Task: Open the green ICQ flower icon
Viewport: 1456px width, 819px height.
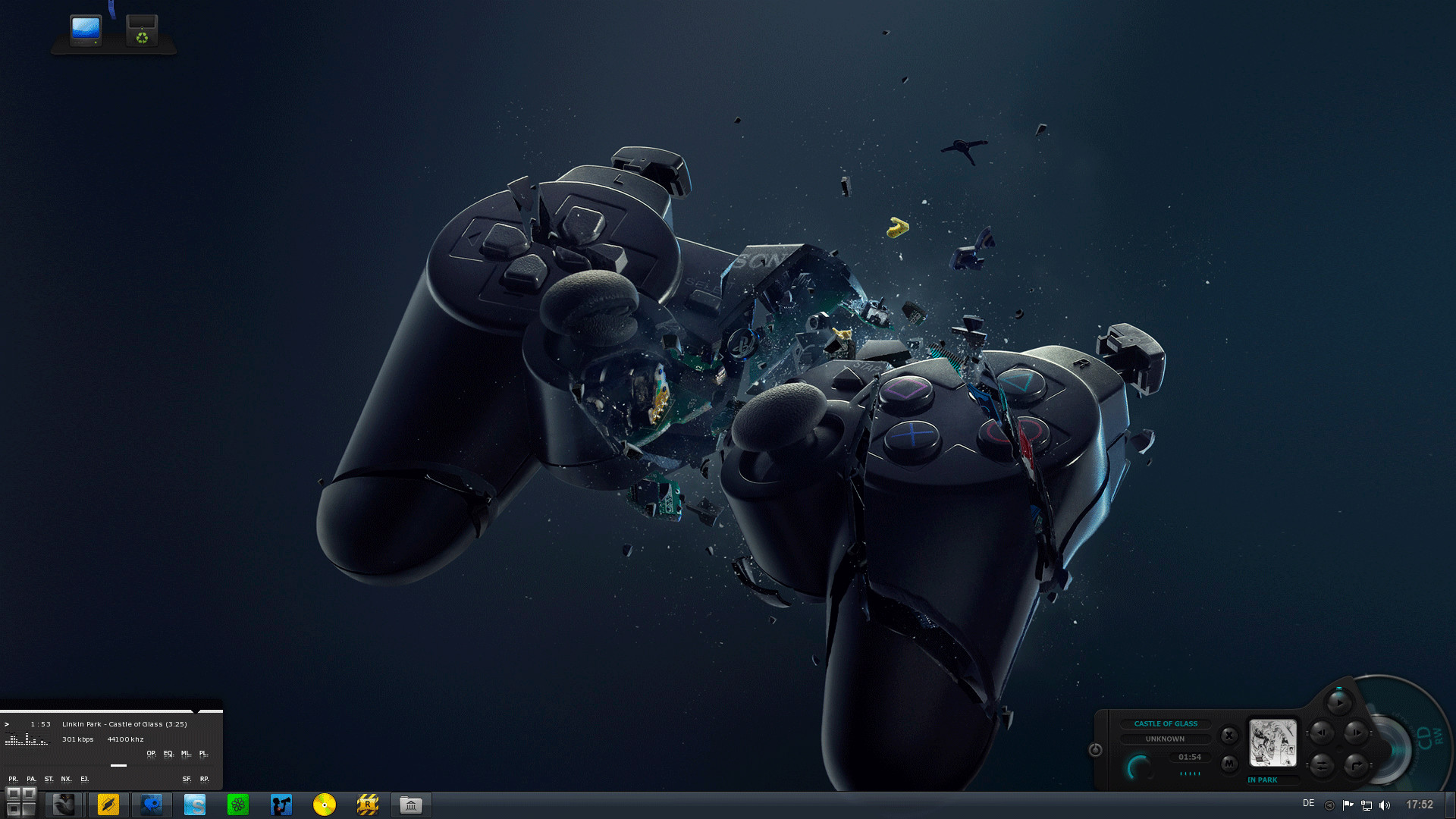Action: click(x=238, y=805)
